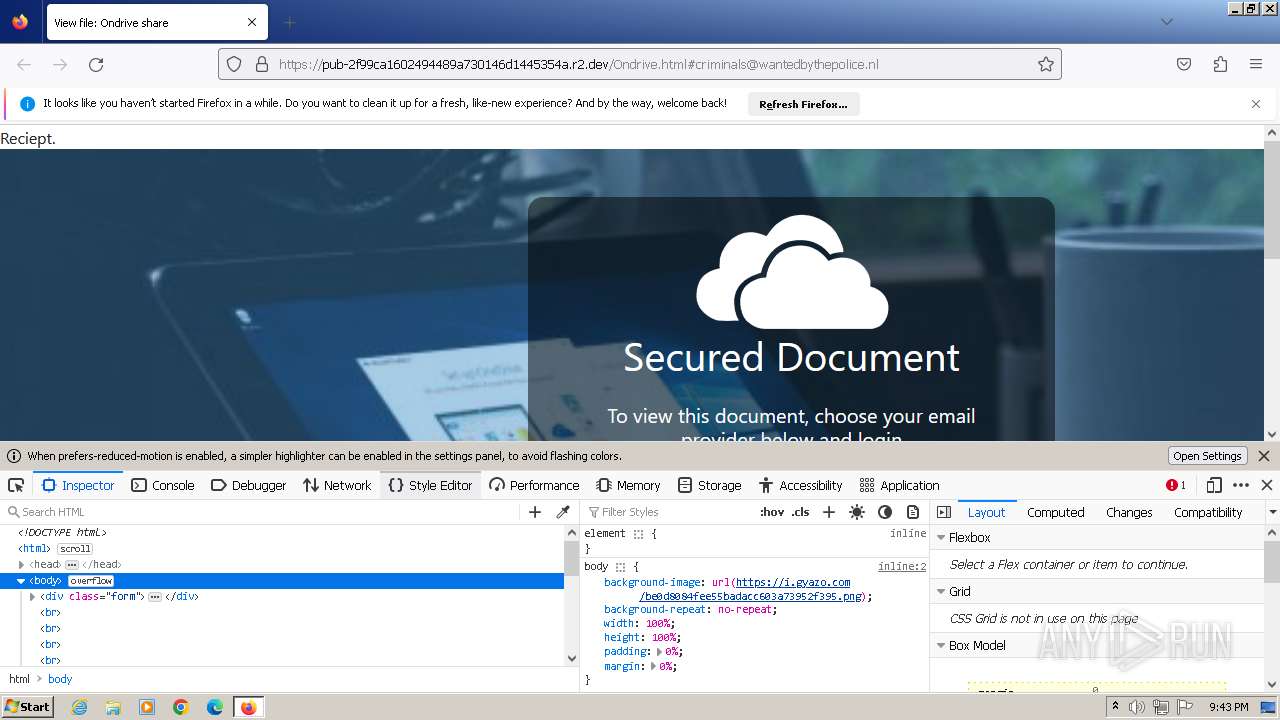The image size is (1280, 720).
Task: Bookmark this page with the star icon
Action: (1046, 64)
